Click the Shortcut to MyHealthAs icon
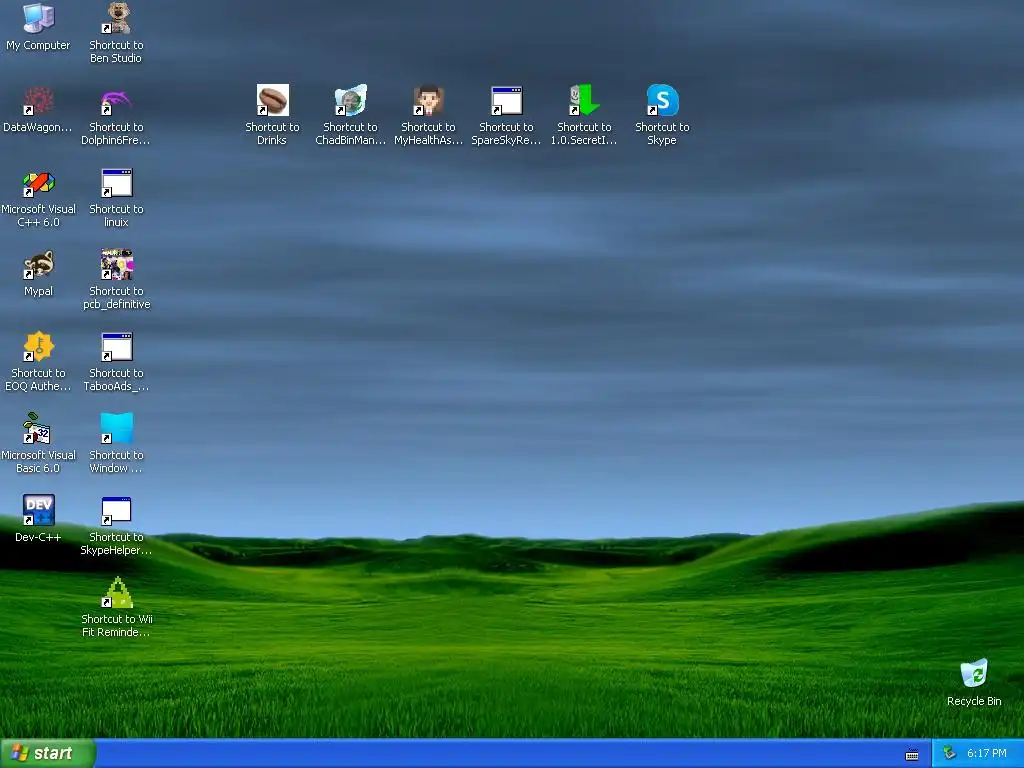Image resolution: width=1024 pixels, height=768 pixels. pyautogui.click(x=428, y=101)
